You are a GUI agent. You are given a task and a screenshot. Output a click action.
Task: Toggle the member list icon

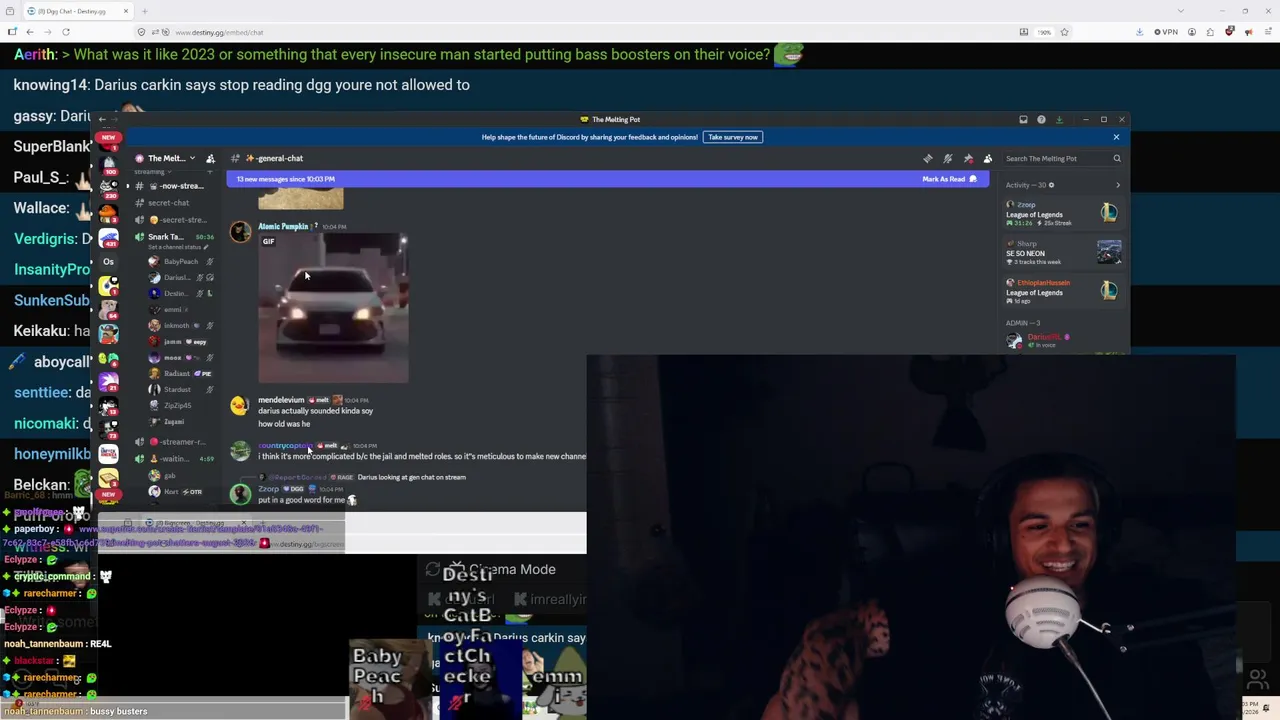point(988,158)
